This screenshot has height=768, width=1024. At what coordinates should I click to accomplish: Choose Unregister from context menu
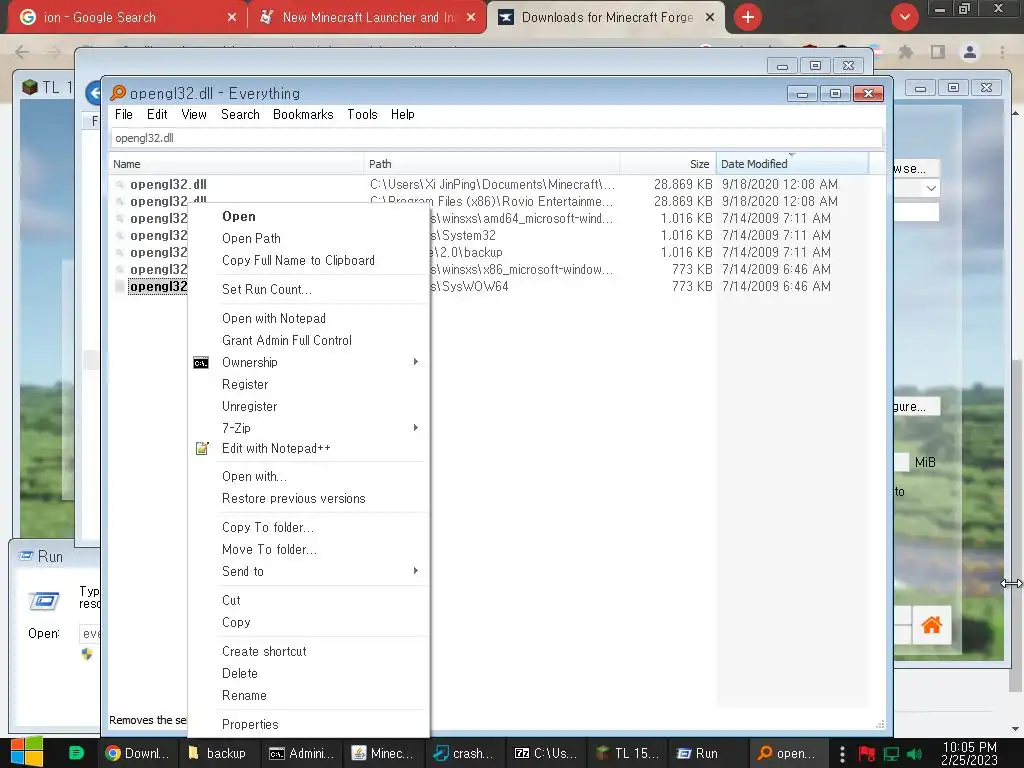[249, 406]
